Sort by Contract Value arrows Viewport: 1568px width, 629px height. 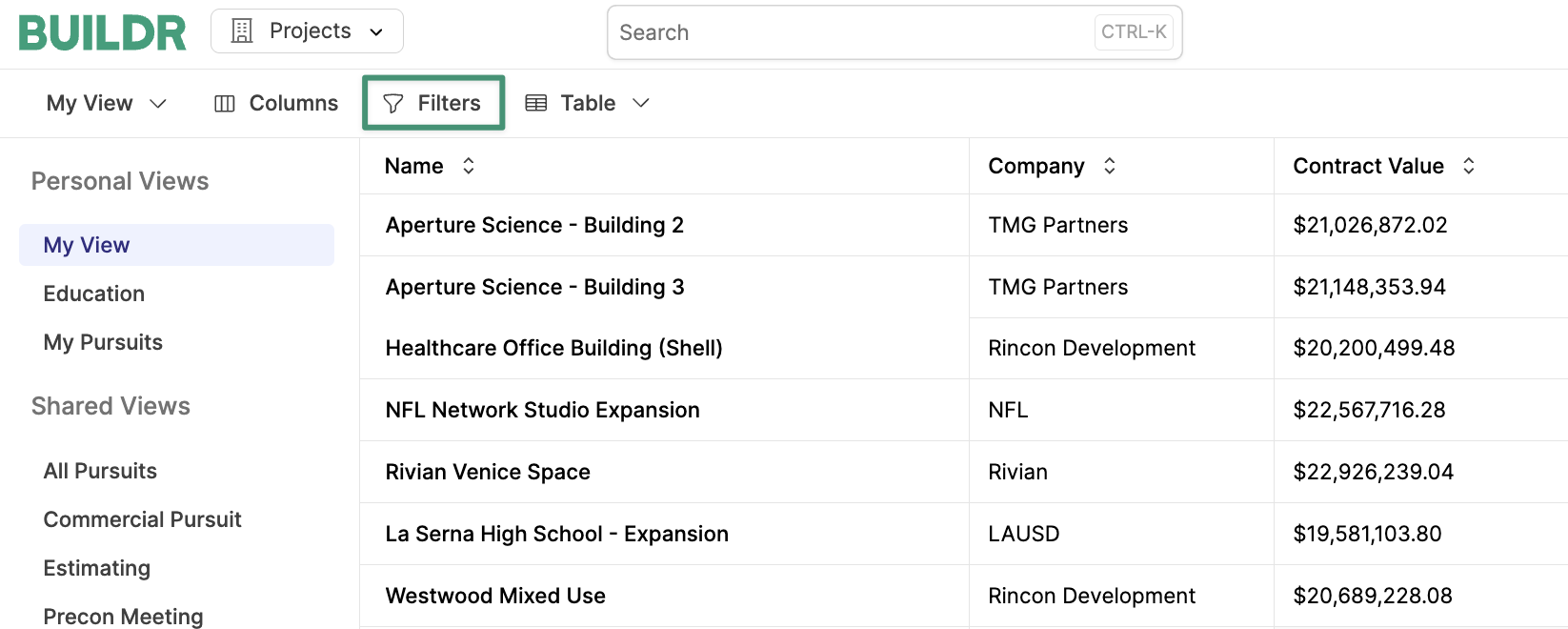tap(1469, 166)
